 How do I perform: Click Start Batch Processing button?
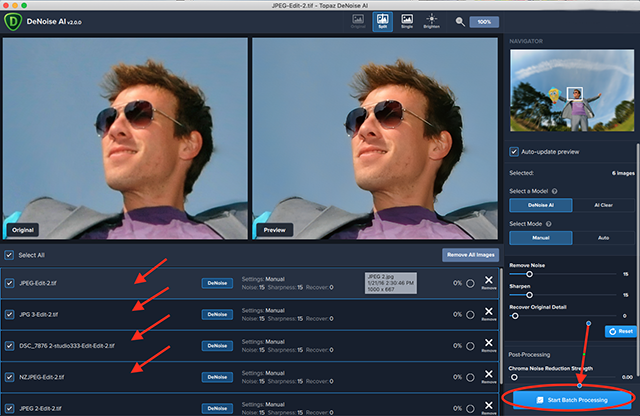coord(573,400)
